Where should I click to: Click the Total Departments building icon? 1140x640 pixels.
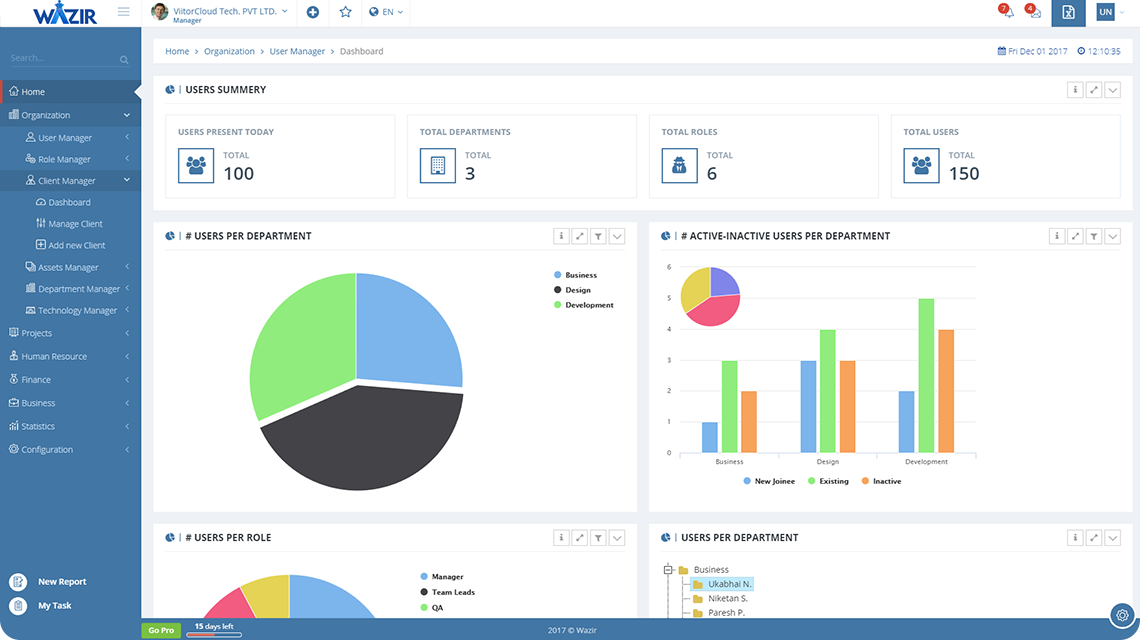(x=438, y=166)
